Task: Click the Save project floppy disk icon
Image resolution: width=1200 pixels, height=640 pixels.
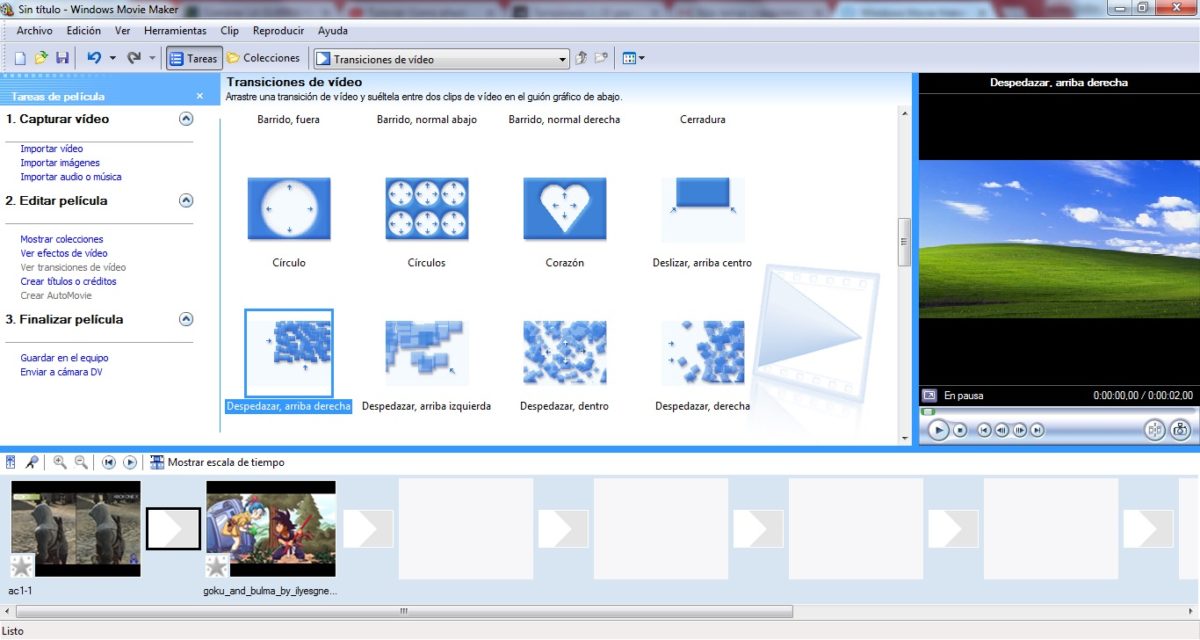Action: point(62,59)
